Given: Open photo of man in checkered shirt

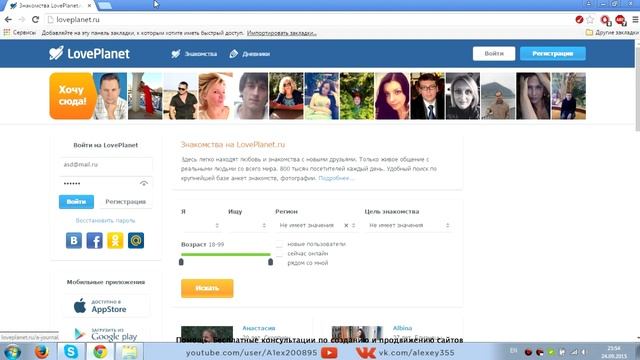Looking at the screenshot, I should [x=110, y=96].
